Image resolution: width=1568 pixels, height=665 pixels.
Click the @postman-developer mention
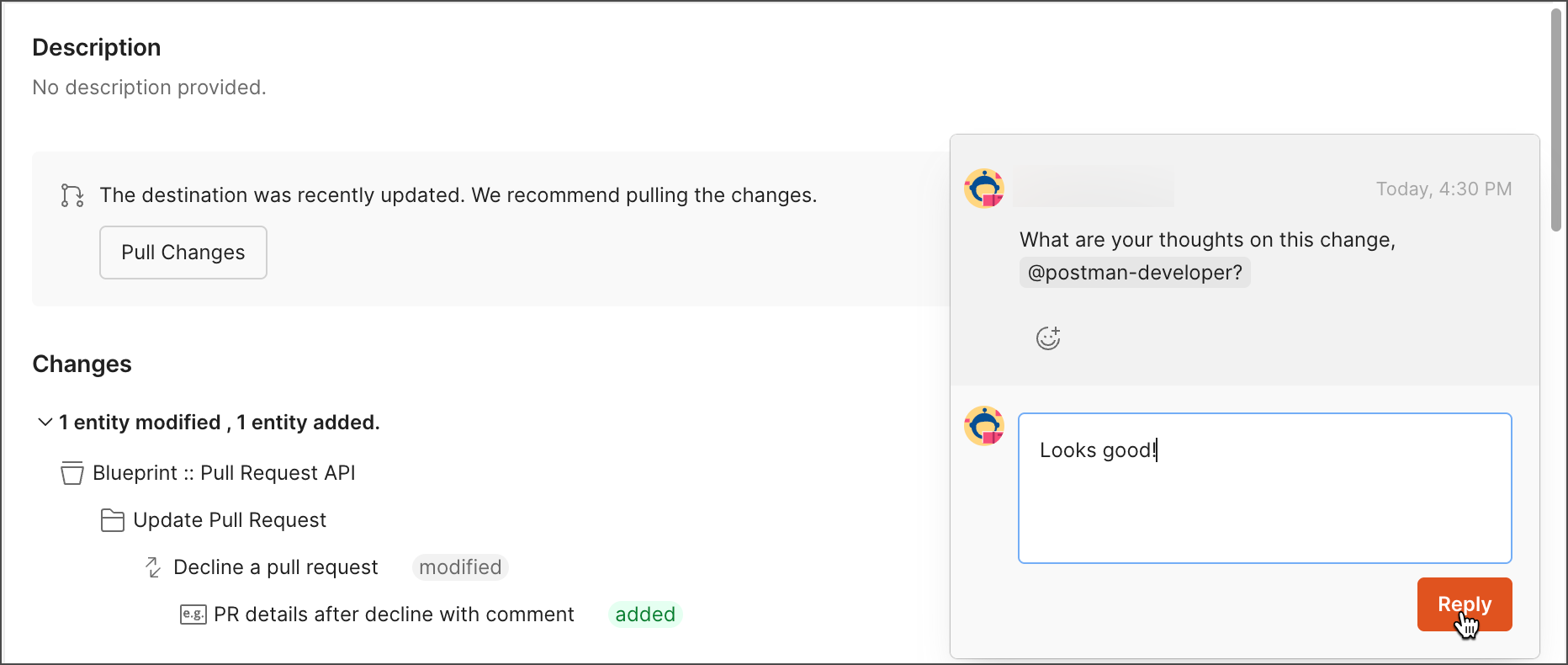pyautogui.click(x=1134, y=273)
